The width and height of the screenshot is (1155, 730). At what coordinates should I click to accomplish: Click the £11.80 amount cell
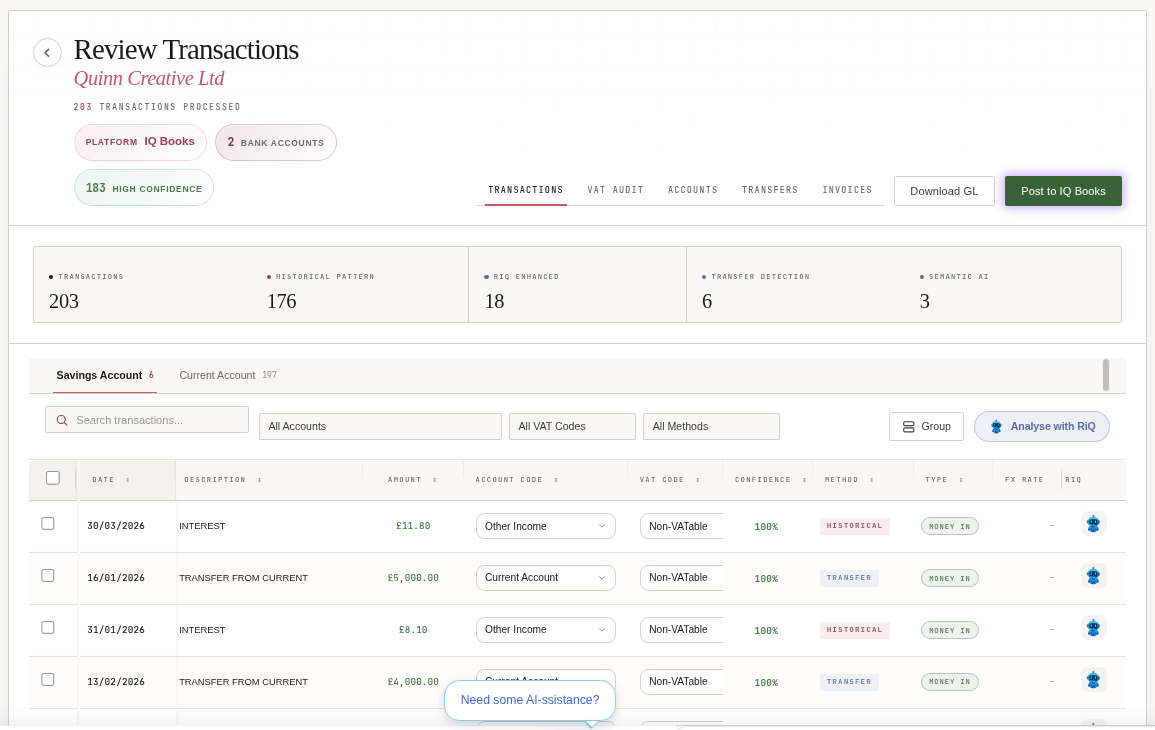(413, 526)
